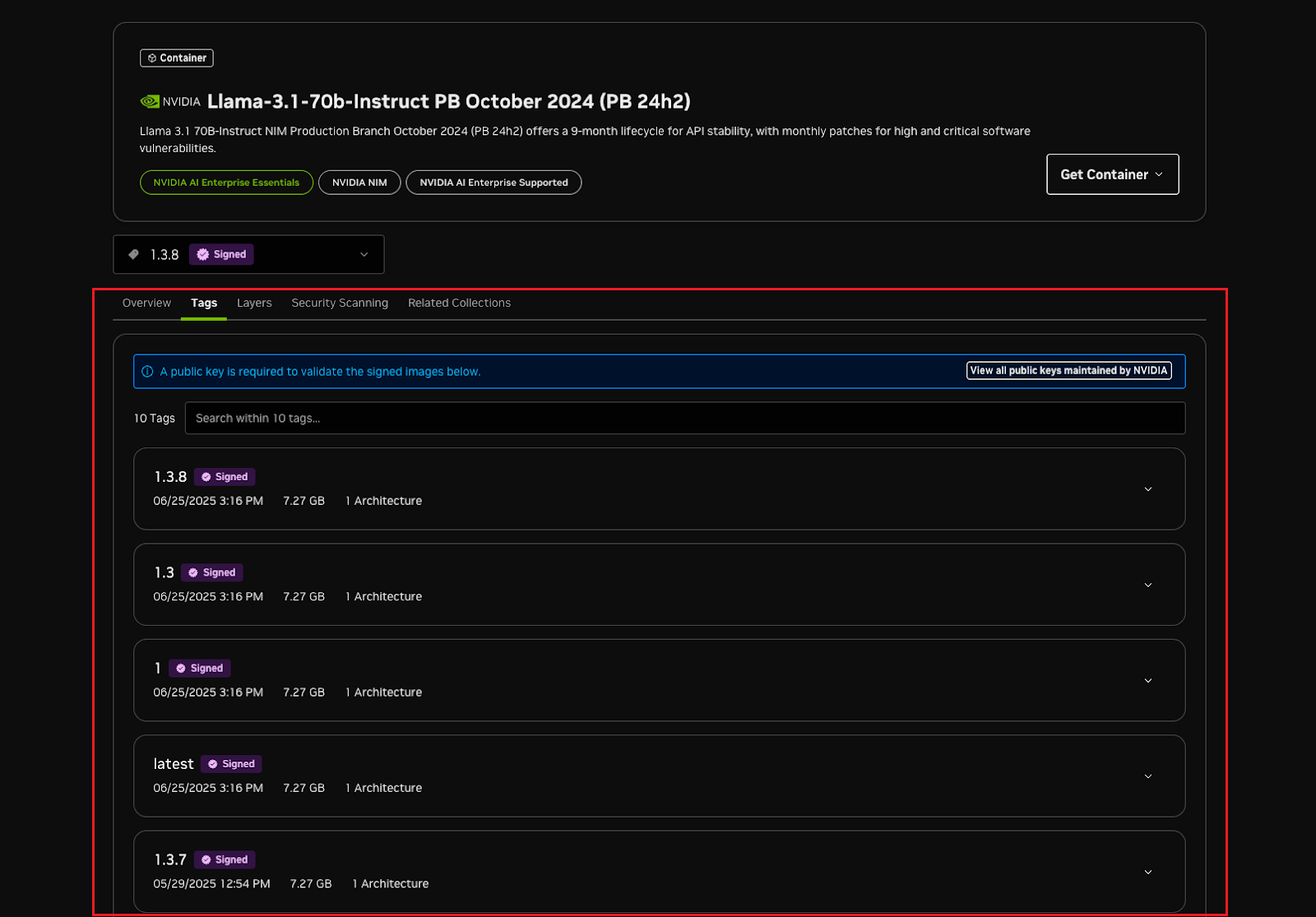
Task: Click the 1.3 tag name text
Action: click(x=164, y=572)
